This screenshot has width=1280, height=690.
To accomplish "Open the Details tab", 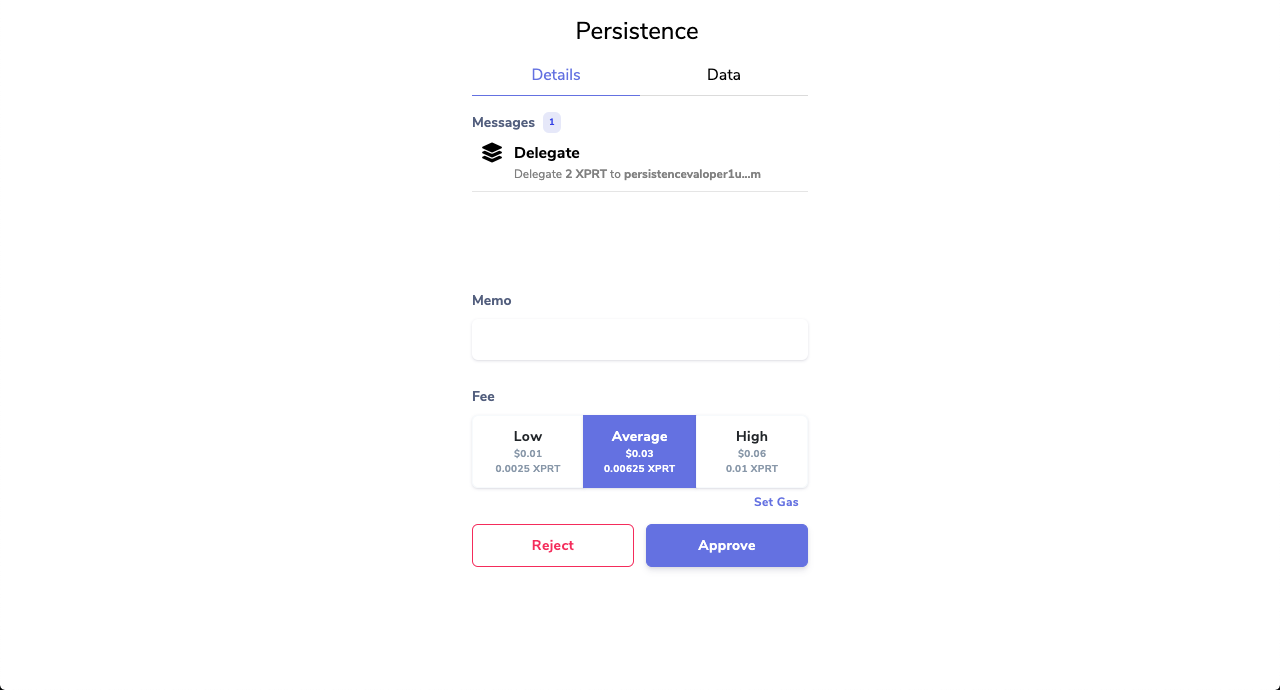I will coord(556,75).
